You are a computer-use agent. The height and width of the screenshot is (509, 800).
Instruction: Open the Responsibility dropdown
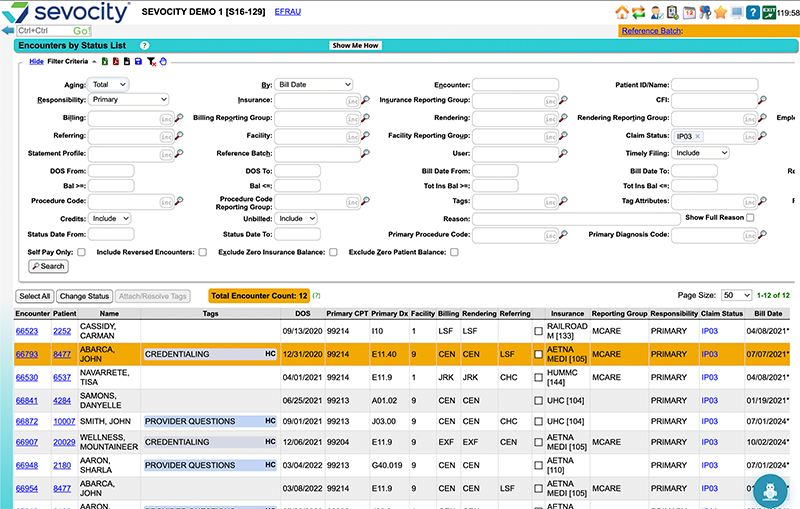[x=129, y=99]
